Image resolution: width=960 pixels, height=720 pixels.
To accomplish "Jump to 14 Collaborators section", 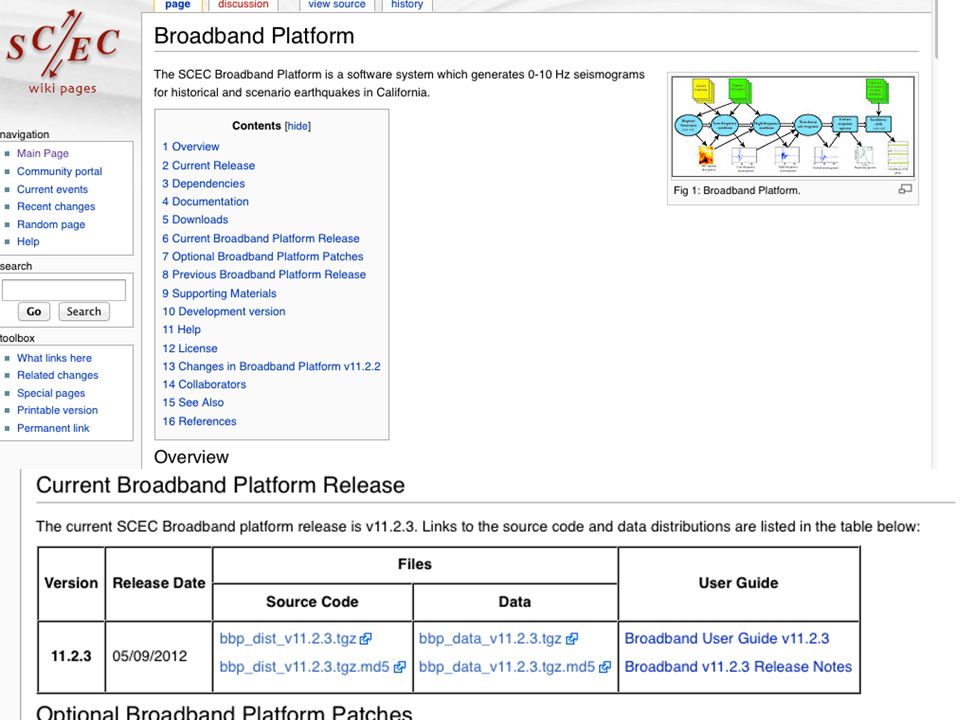I will pyautogui.click(x=204, y=384).
